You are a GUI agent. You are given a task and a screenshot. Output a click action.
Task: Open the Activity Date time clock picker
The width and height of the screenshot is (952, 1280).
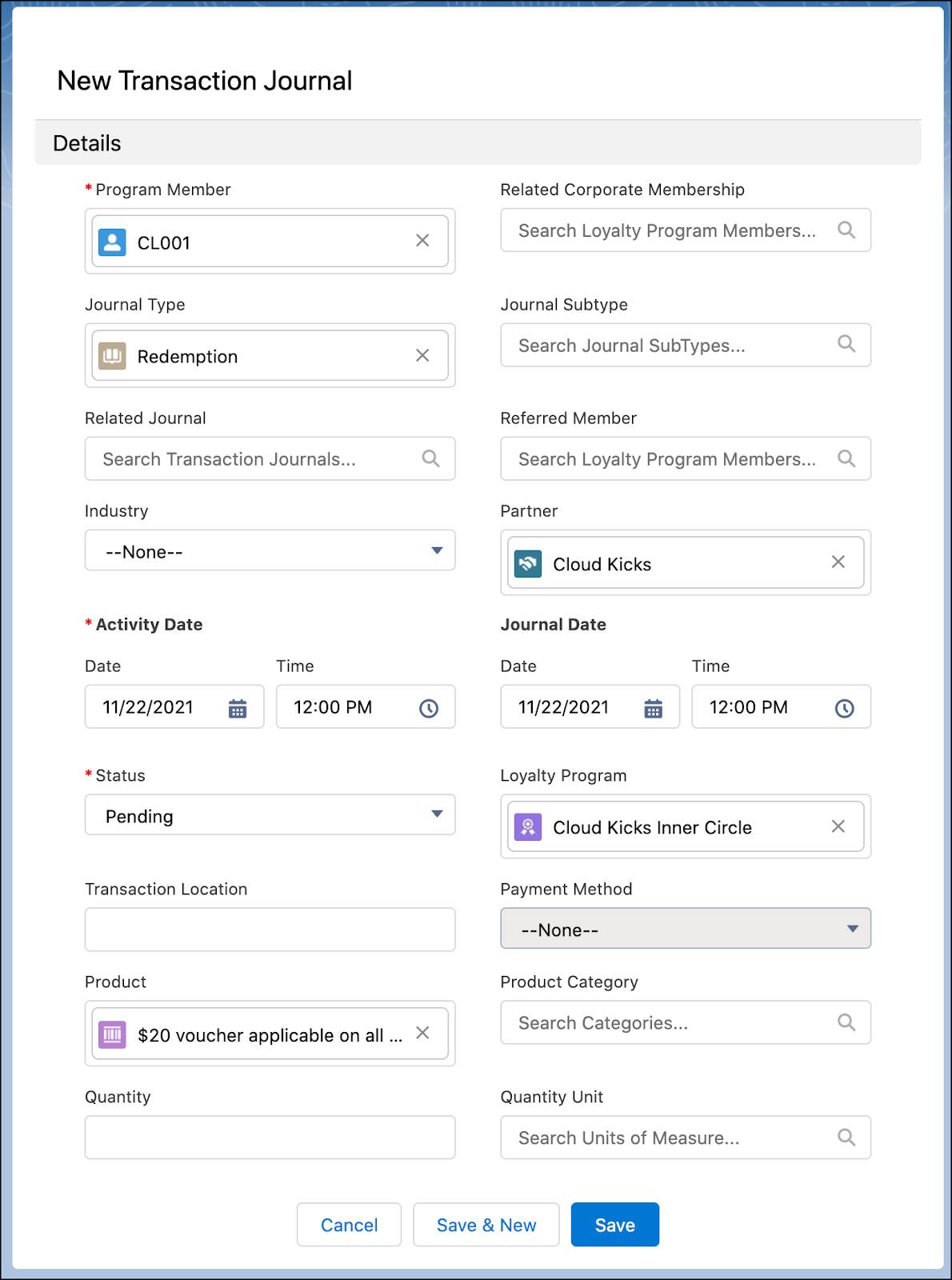(429, 708)
